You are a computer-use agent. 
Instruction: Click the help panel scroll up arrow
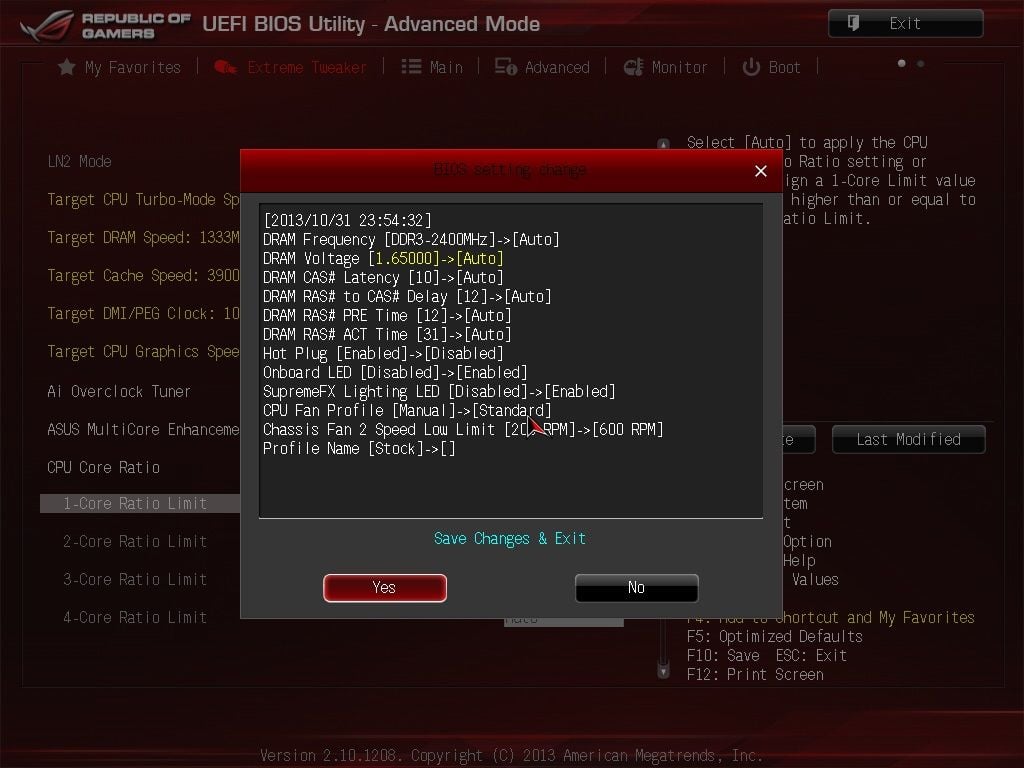coord(664,144)
